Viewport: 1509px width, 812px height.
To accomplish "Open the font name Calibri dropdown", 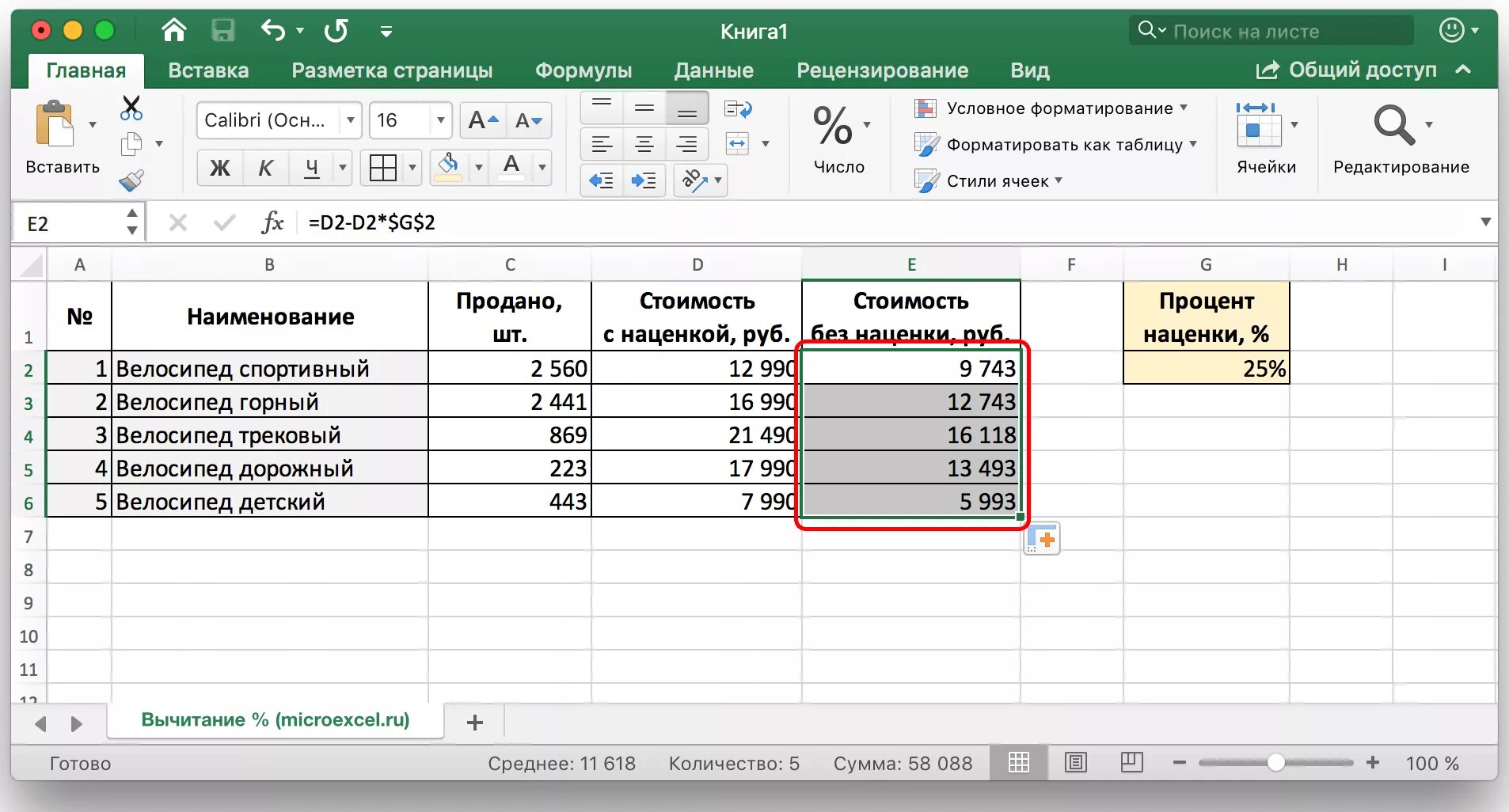I will tap(350, 120).
